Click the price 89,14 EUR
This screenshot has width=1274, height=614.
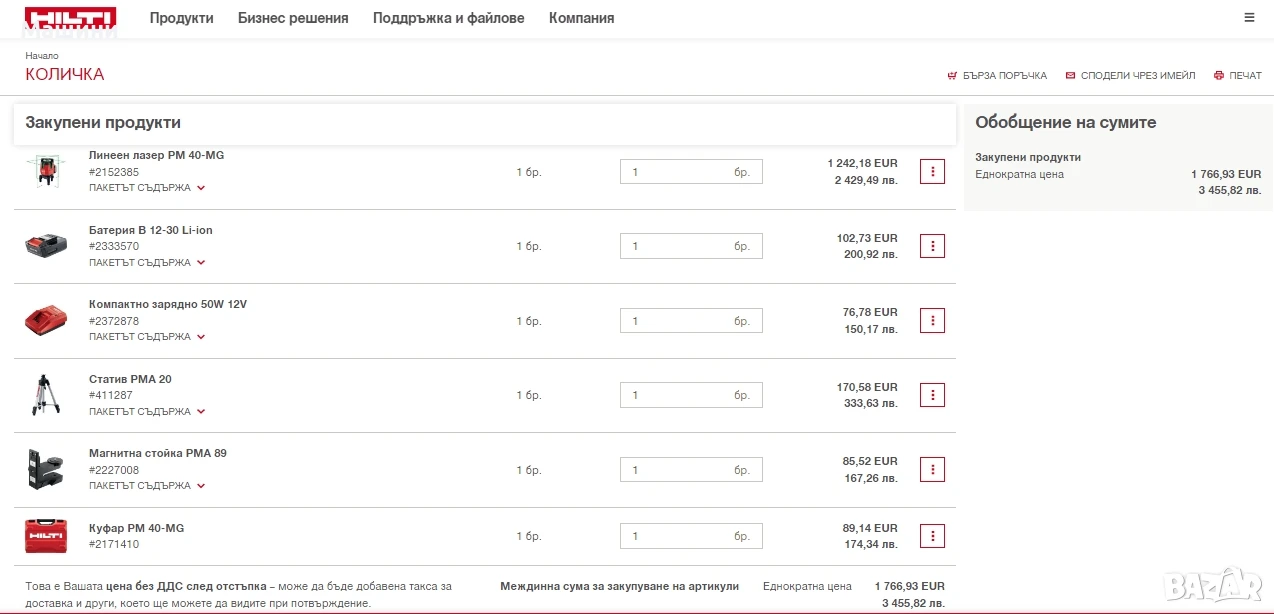[x=870, y=528]
